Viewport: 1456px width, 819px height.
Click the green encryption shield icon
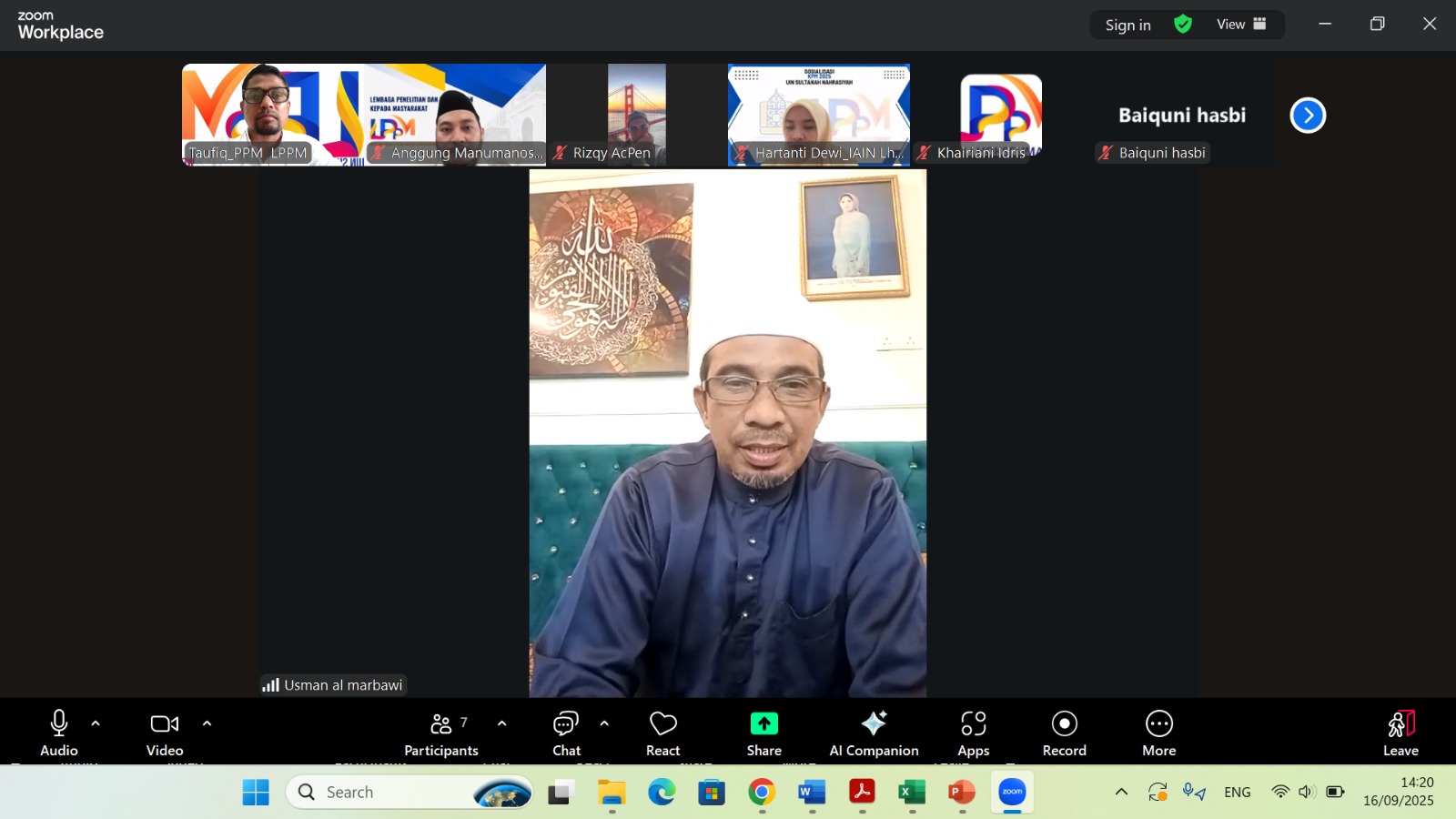point(1183,25)
